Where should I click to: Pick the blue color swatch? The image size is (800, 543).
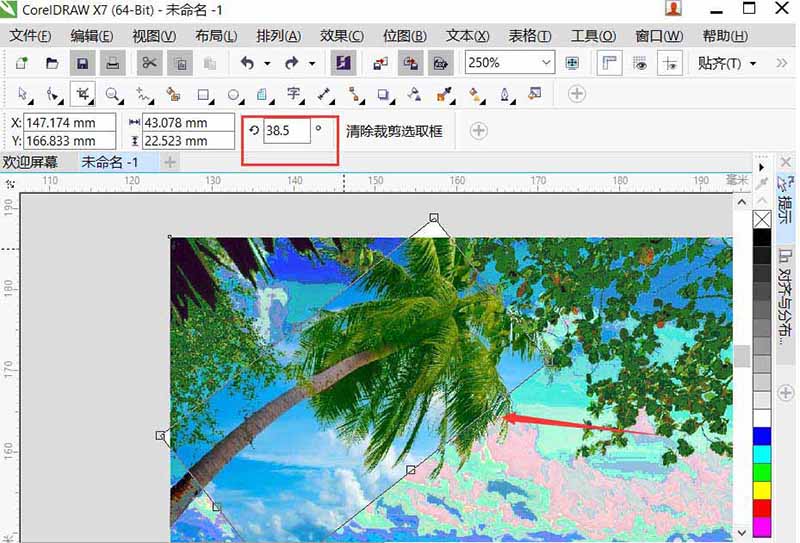[762, 436]
